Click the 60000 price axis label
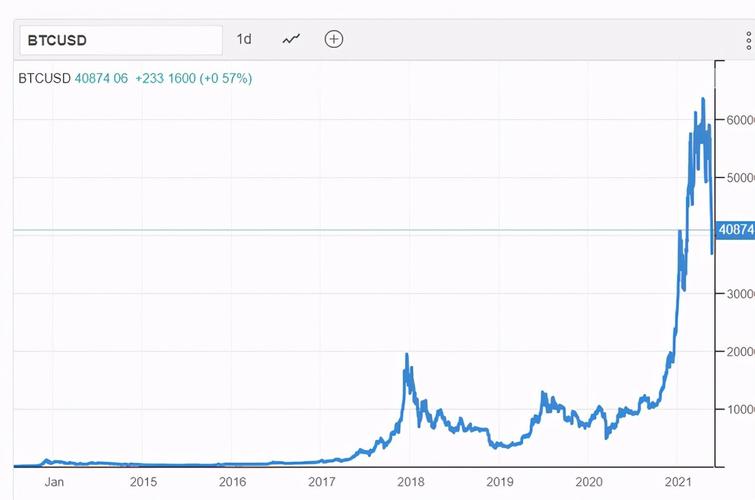This screenshot has width=755, height=500. [739, 120]
